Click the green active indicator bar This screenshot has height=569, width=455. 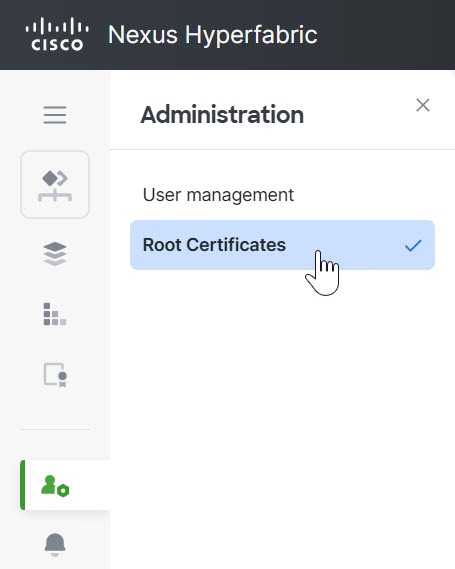tap(22, 485)
